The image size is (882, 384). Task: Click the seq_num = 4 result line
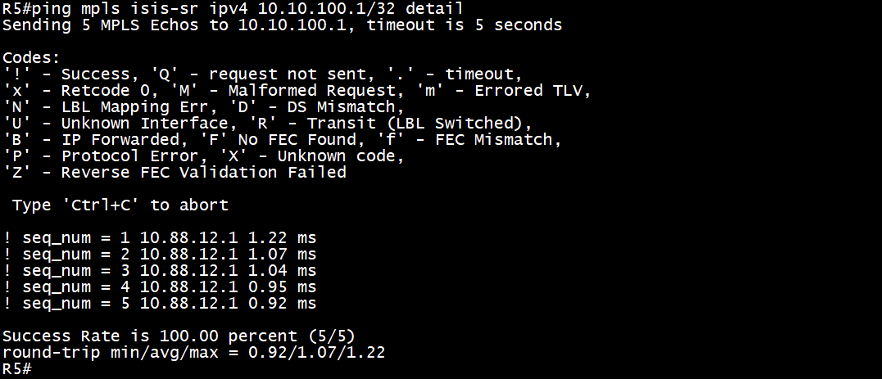click(x=160, y=287)
